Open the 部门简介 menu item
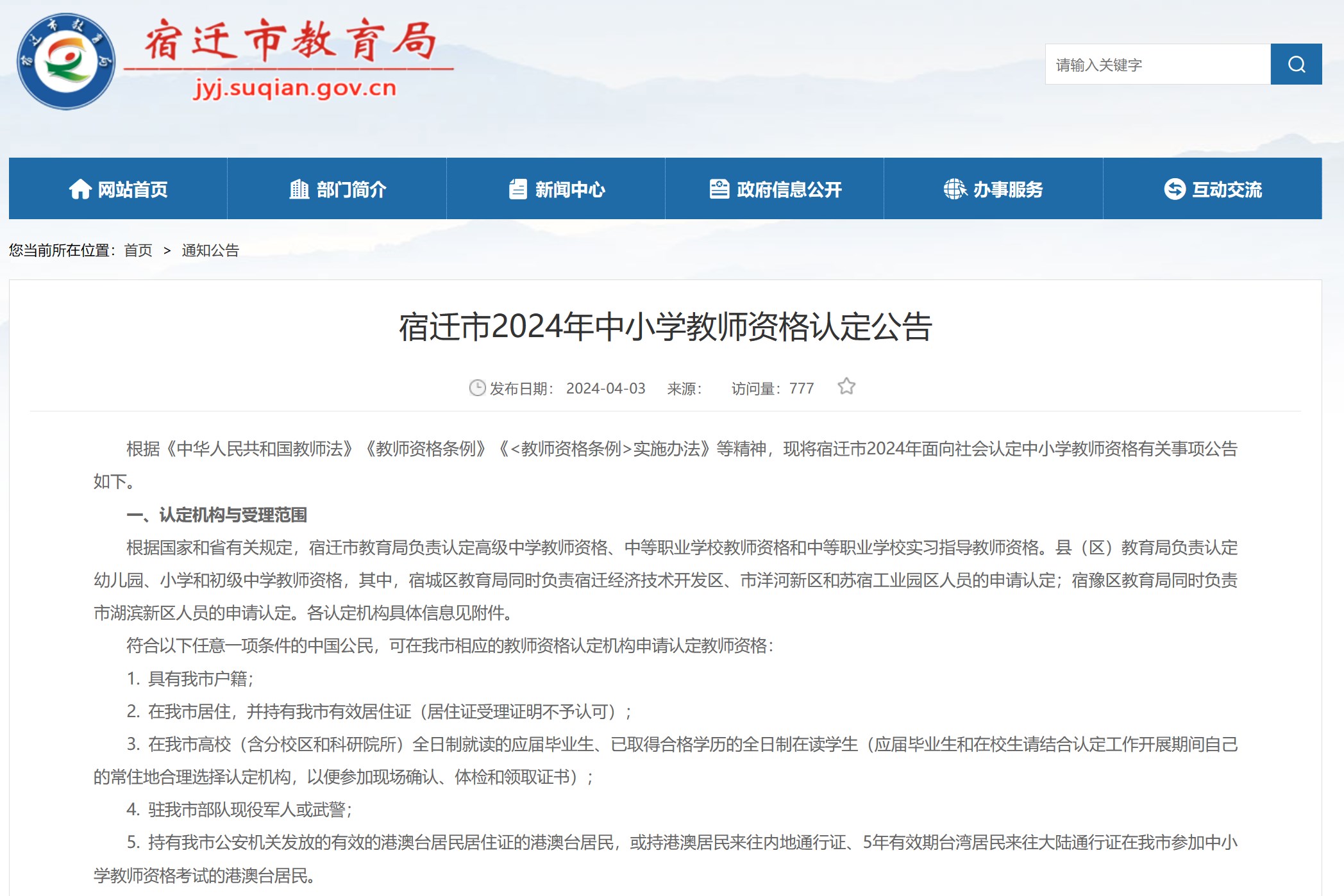The height and width of the screenshot is (896, 1344). (337, 188)
